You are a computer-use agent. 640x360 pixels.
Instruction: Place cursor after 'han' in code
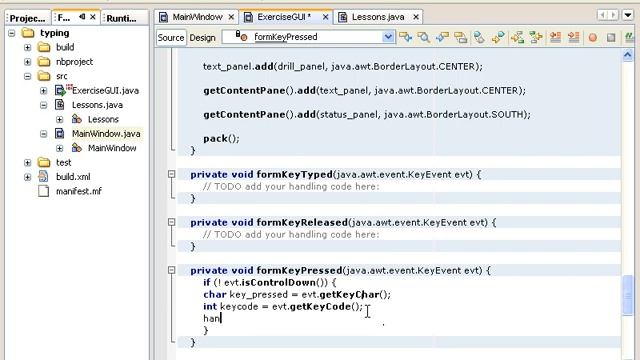tap(221, 318)
